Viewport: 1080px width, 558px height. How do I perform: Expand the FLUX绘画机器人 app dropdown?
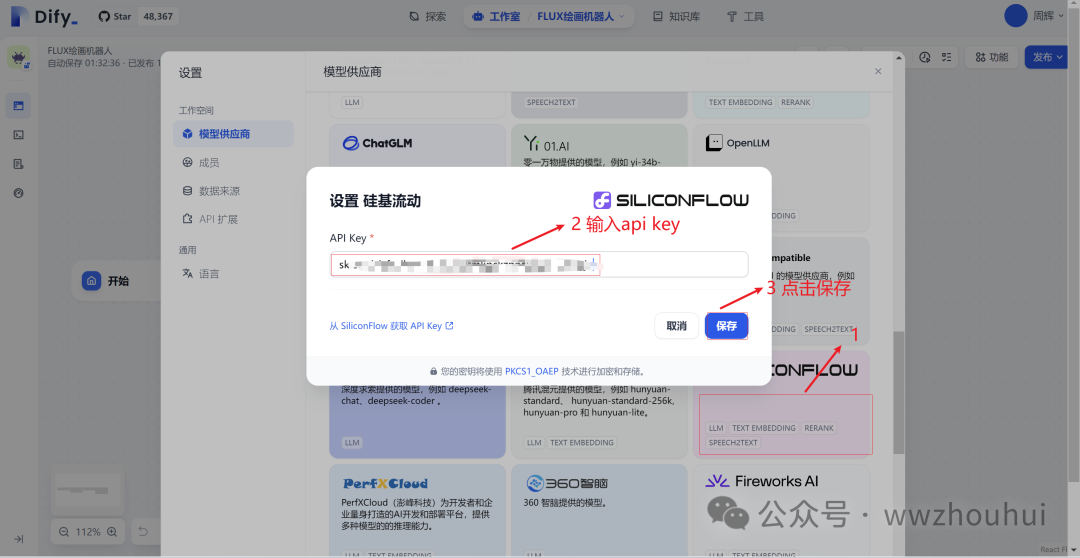(x=581, y=17)
